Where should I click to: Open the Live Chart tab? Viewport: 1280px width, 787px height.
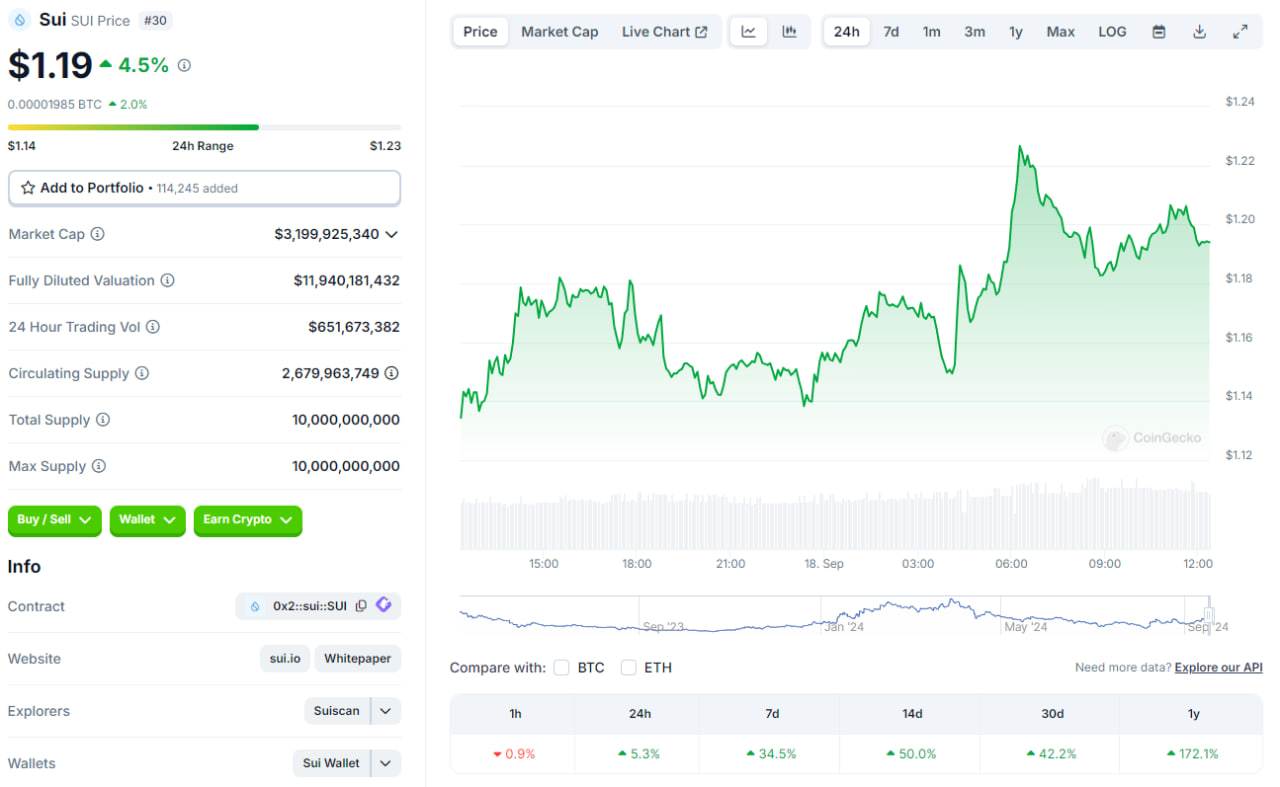pos(664,32)
